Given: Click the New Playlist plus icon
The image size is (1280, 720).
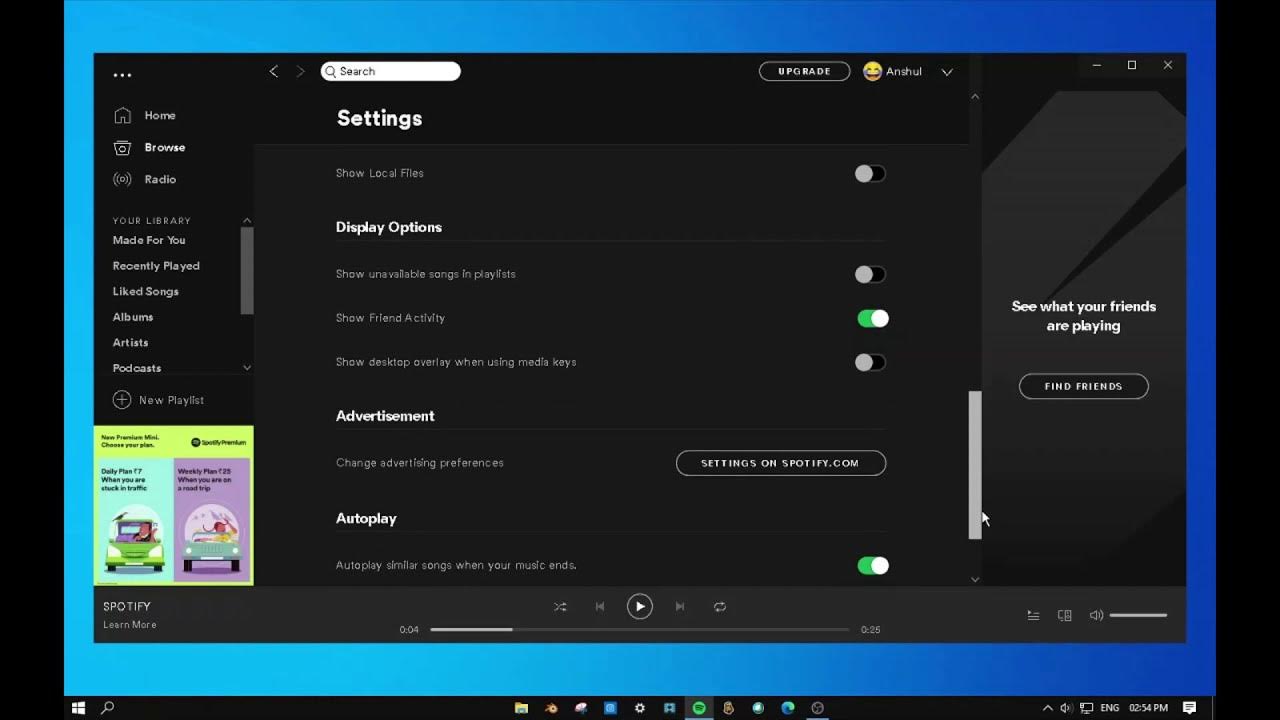Looking at the screenshot, I should click(x=122, y=400).
